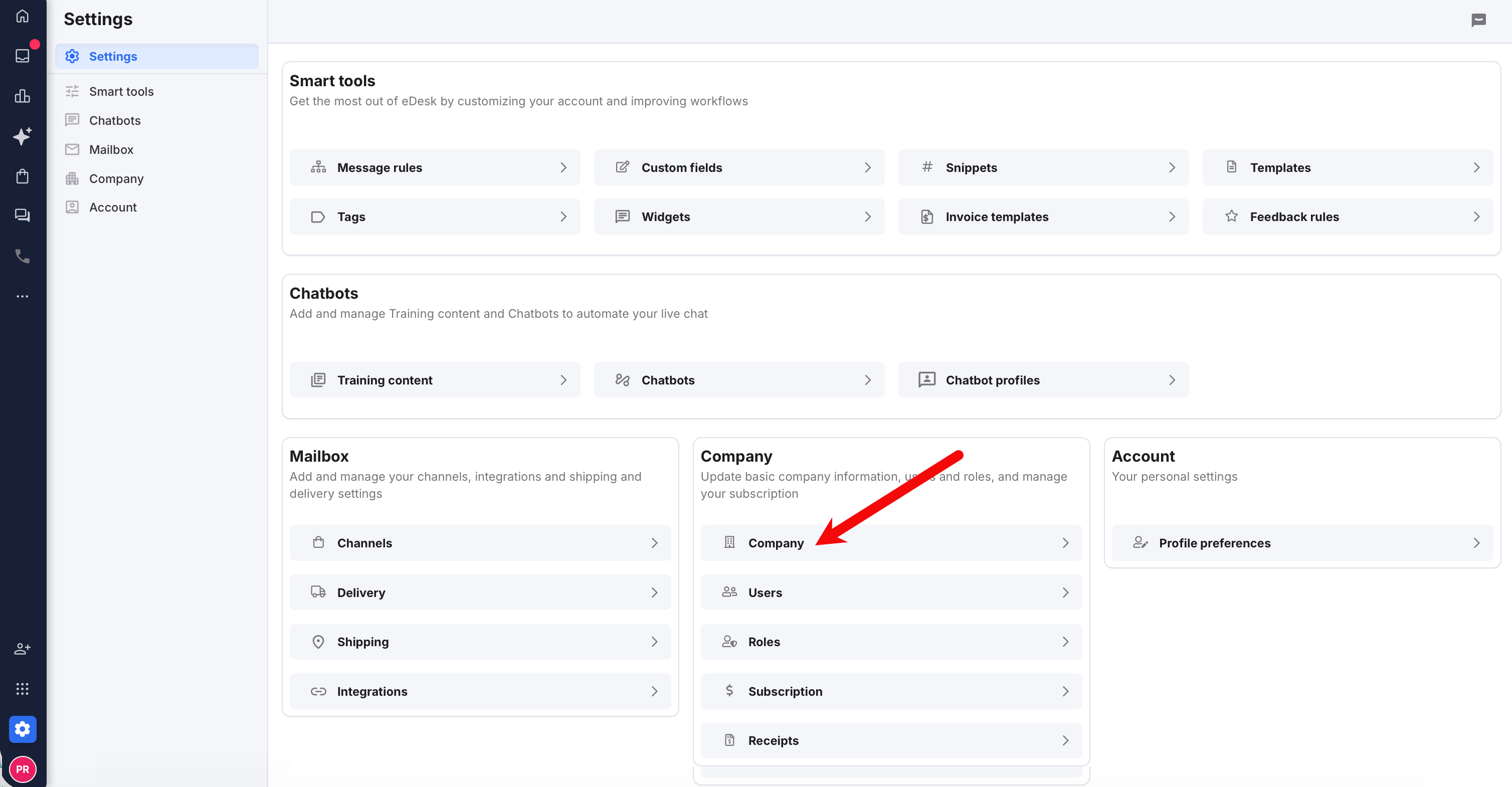Open the shopping bag orders icon
Screen dimensions: 1512x787
tap(22, 176)
